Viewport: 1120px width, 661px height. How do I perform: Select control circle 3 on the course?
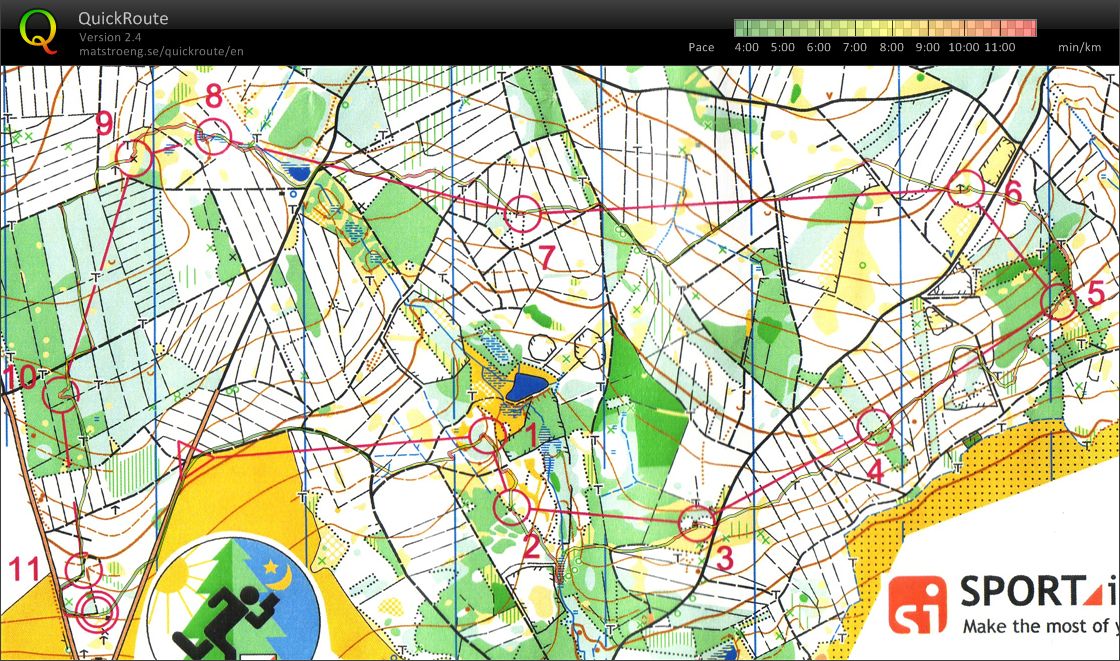(696, 521)
